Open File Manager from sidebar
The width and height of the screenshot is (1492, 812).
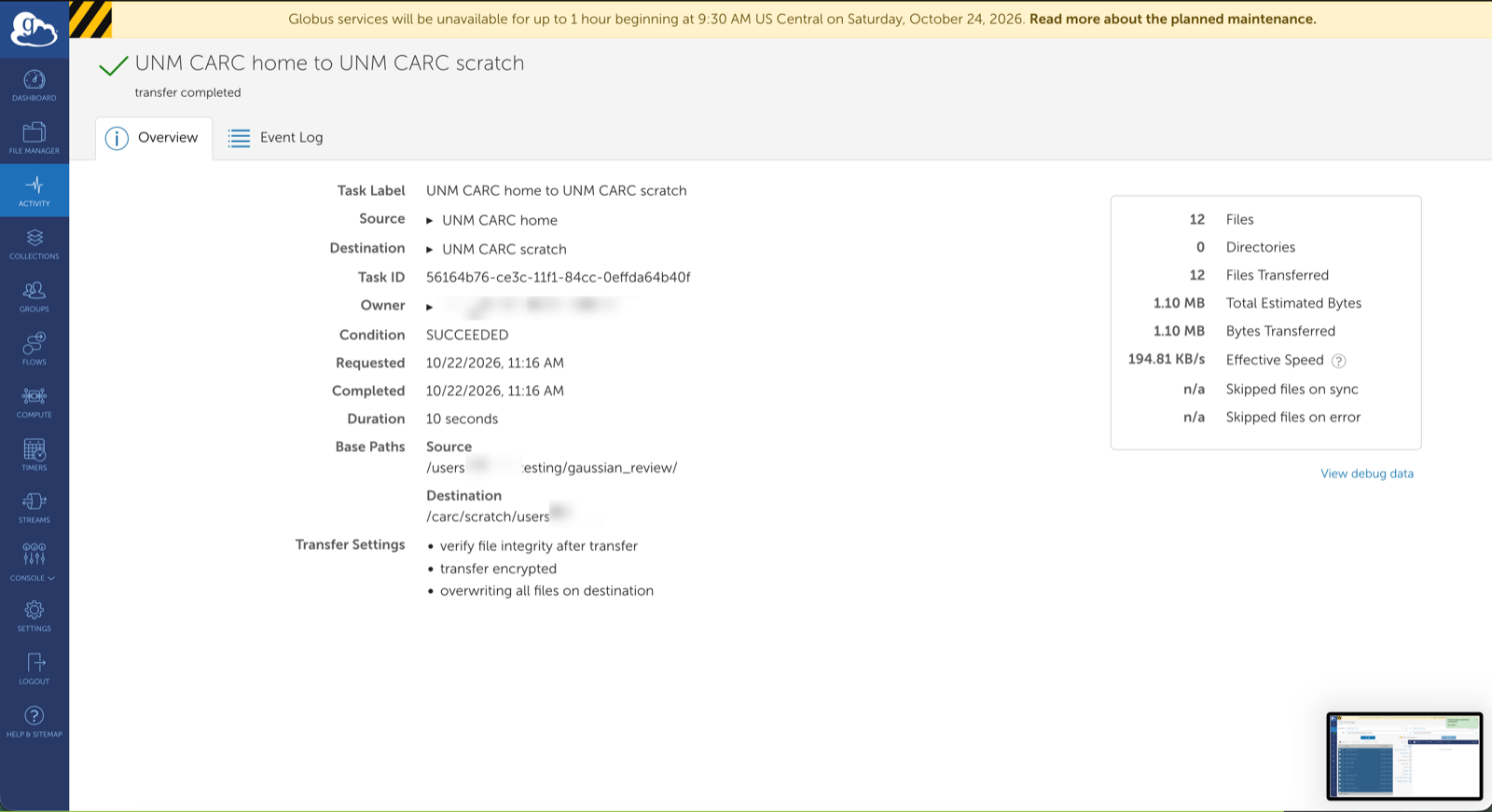click(x=35, y=138)
